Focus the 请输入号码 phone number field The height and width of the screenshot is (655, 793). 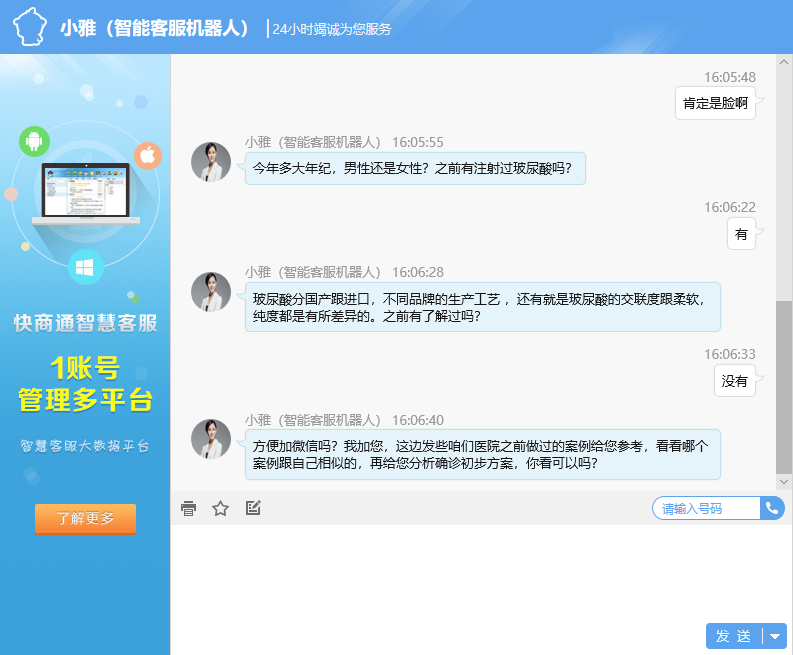coord(706,508)
